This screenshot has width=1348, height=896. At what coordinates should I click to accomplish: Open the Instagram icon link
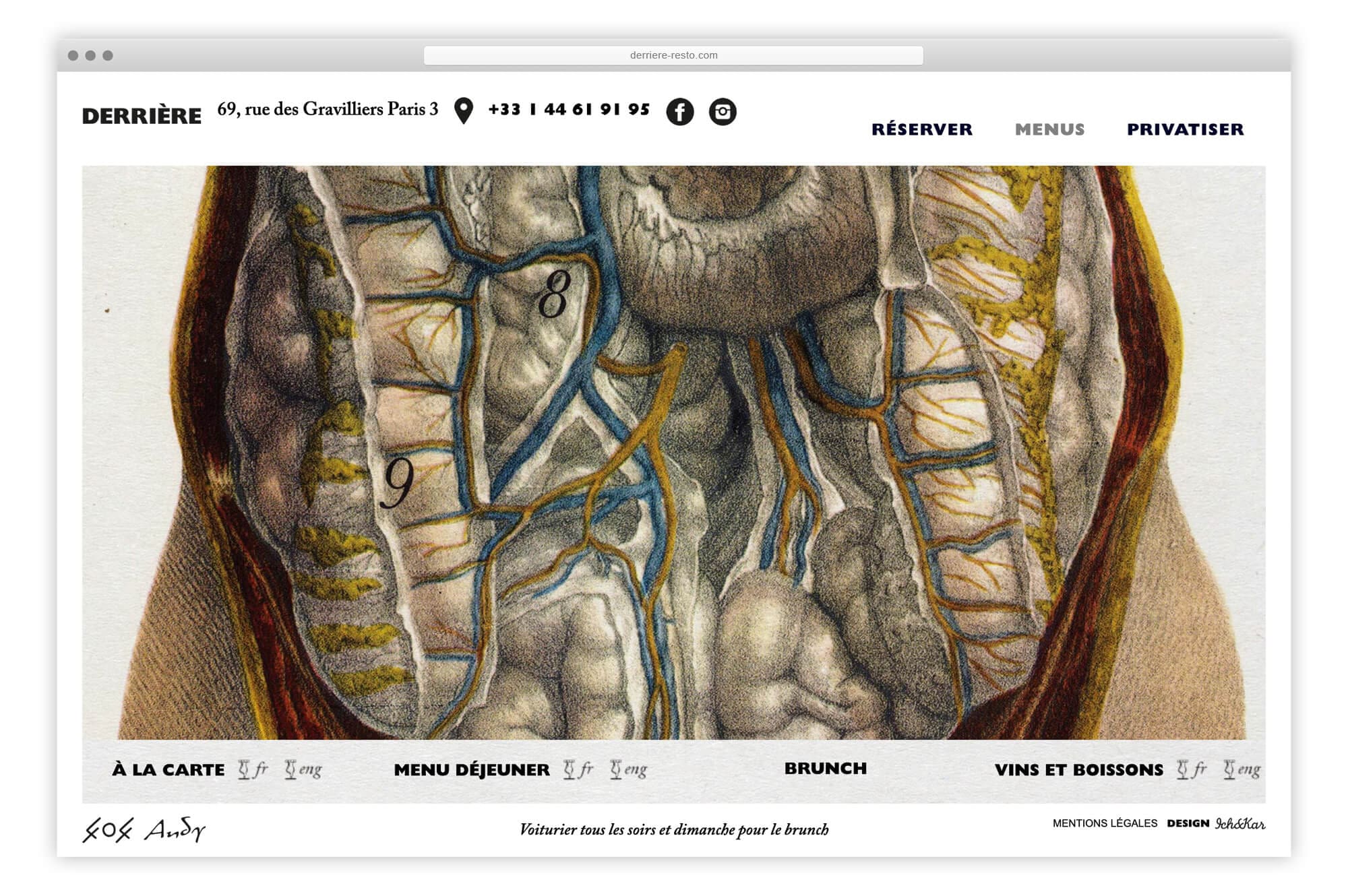(722, 112)
